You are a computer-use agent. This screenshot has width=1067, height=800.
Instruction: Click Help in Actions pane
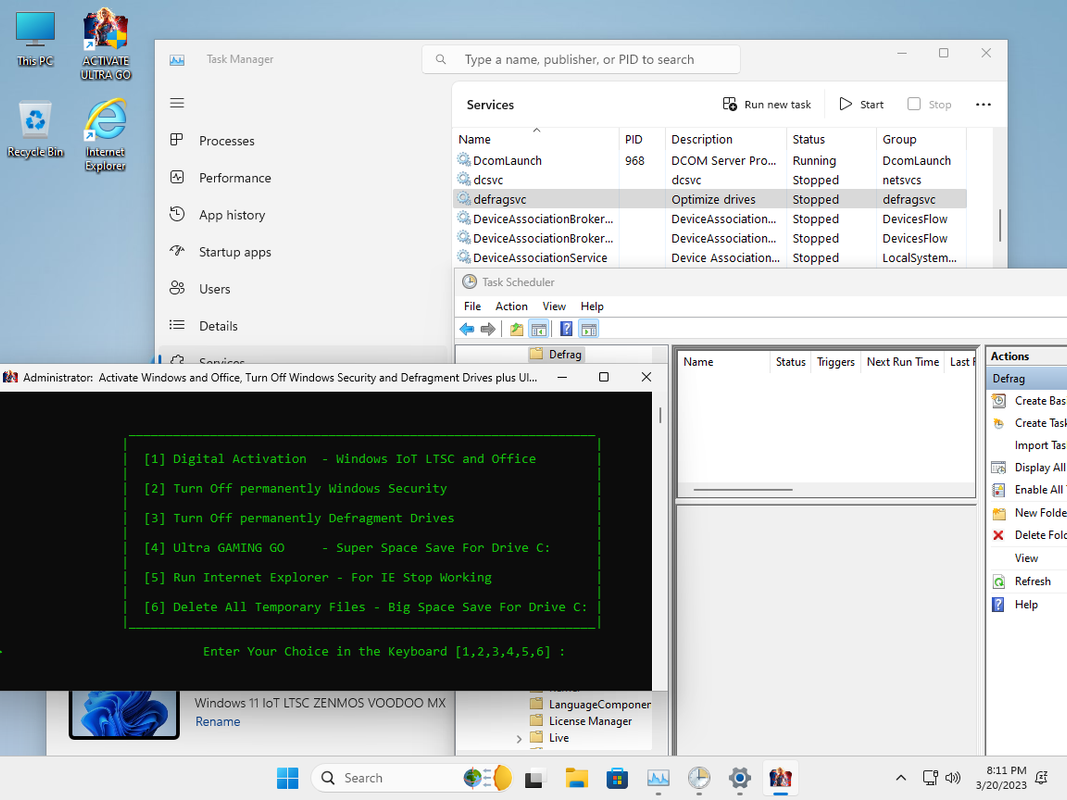[x=1015, y=604]
